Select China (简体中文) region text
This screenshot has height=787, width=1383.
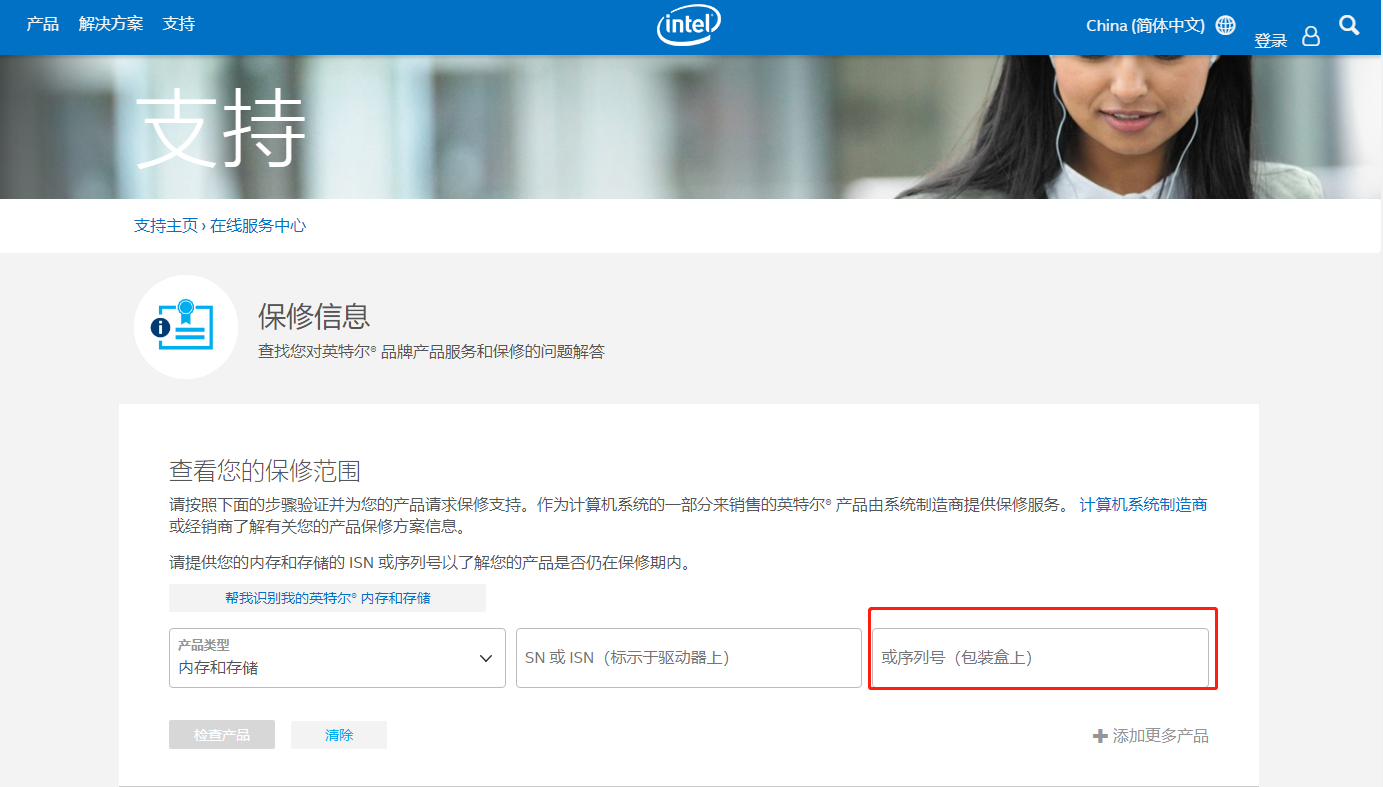(x=1145, y=25)
